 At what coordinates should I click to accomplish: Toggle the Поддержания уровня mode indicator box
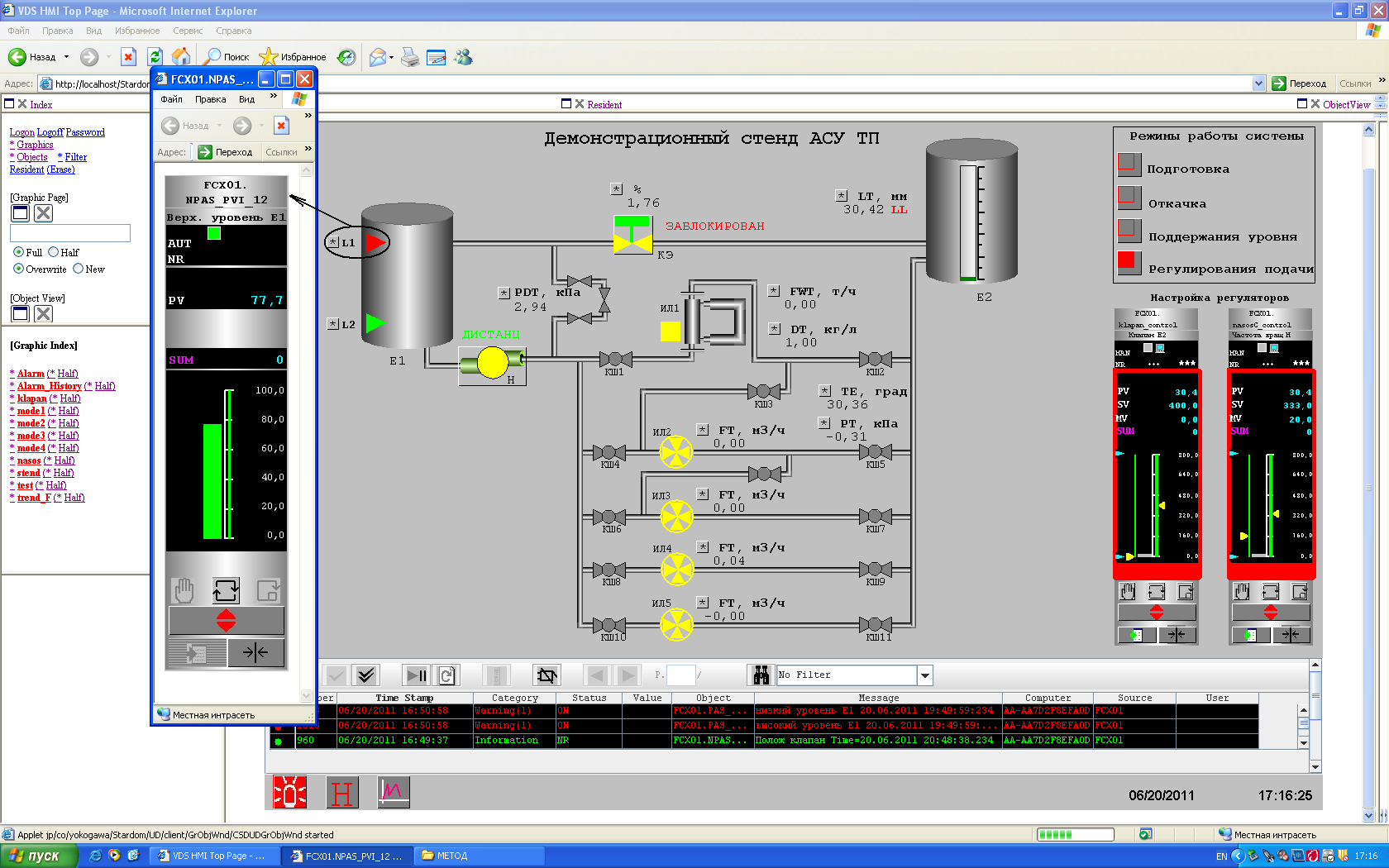click(x=1129, y=231)
